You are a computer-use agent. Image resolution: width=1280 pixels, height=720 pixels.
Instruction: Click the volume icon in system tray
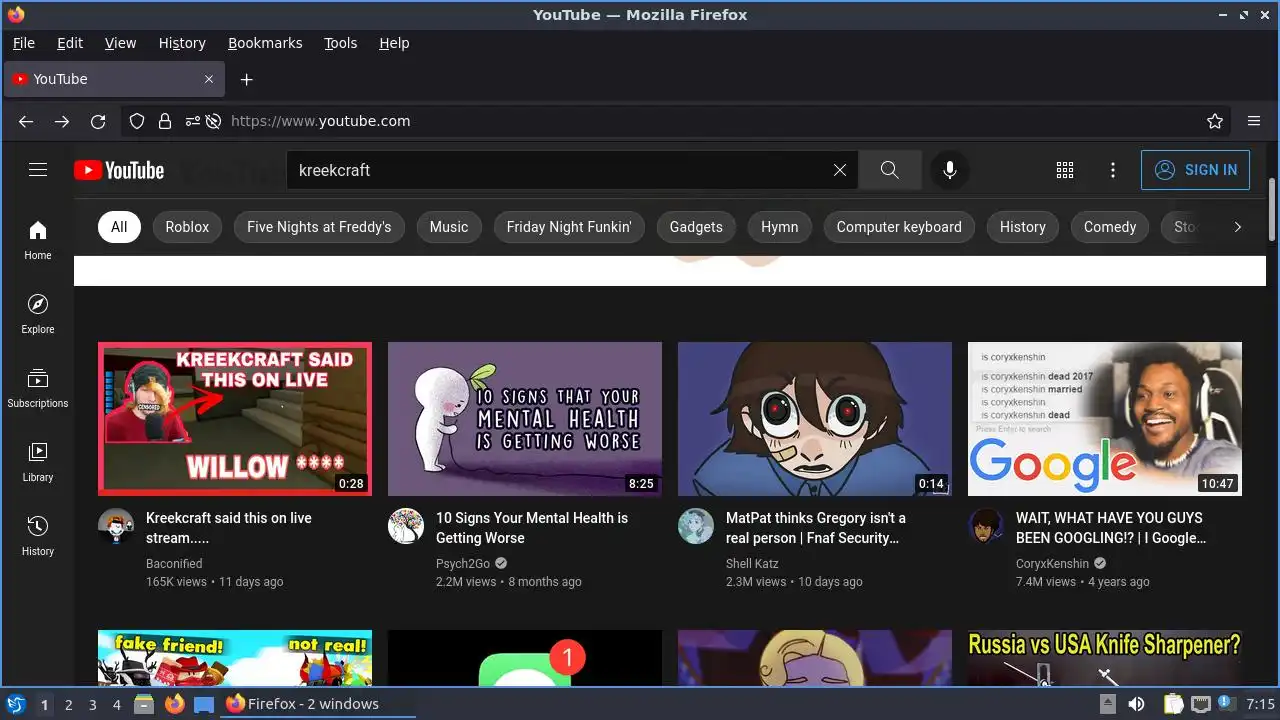click(x=1137, y=704)
